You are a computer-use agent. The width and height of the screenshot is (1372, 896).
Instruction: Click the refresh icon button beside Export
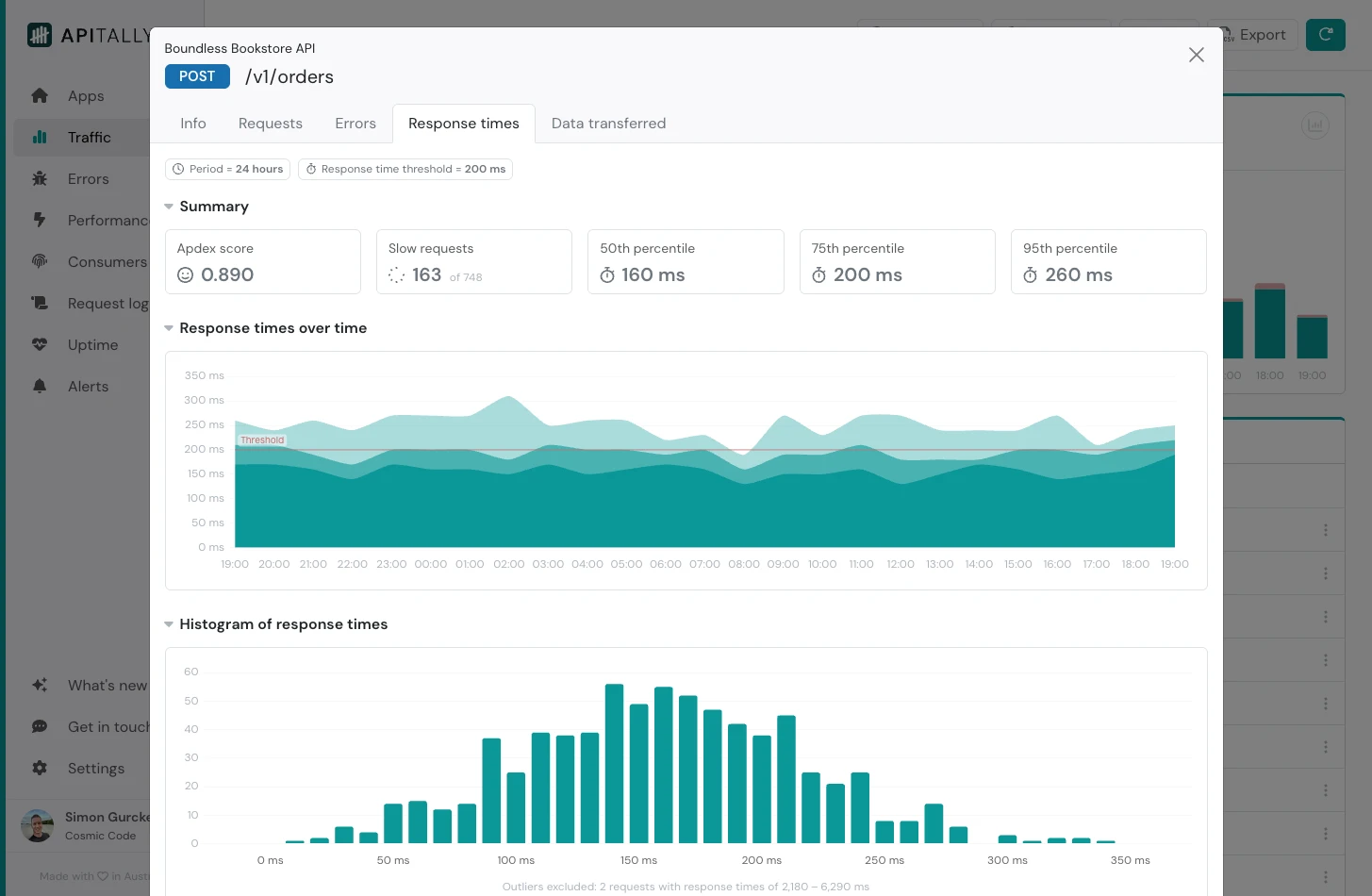click(x=1326, y=35)
